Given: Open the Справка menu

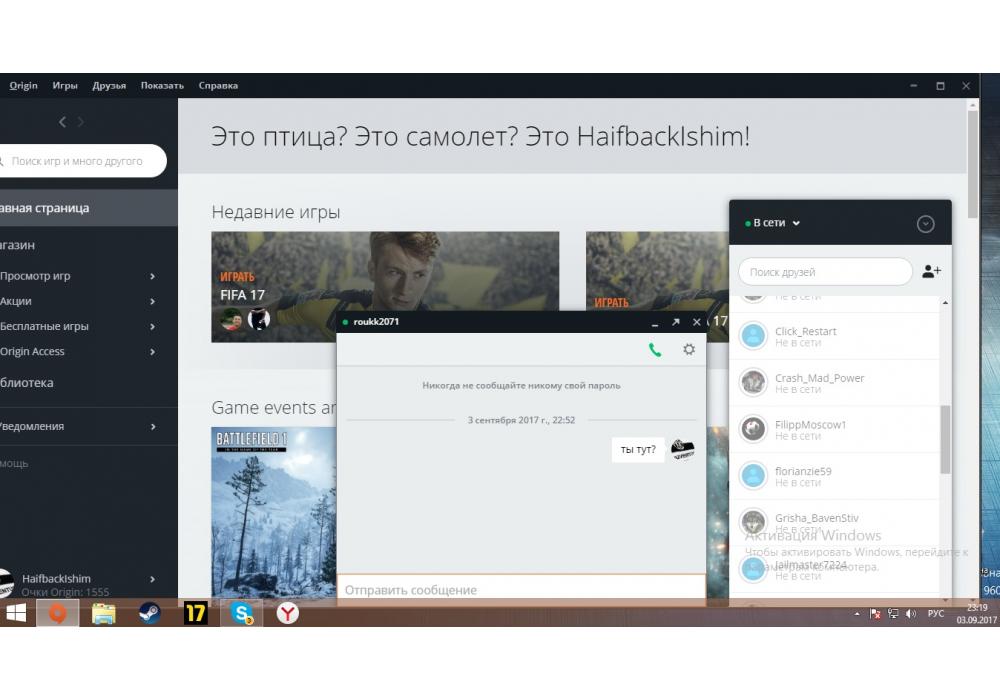Looking at the screenshot, I should pyautogui.click(x=218, y=85).
